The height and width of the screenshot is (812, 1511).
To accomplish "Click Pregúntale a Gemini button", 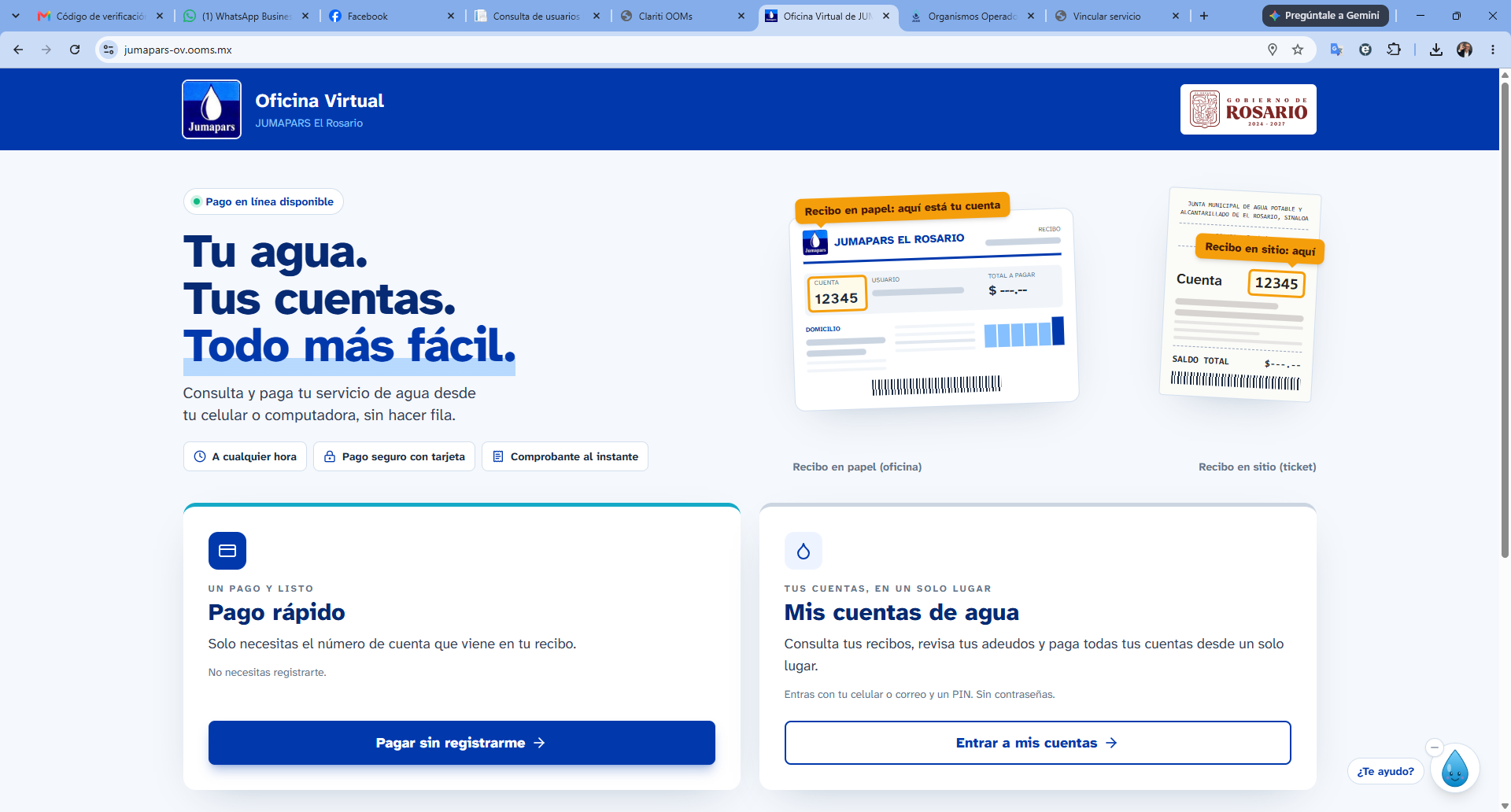I will [1325, 16].
